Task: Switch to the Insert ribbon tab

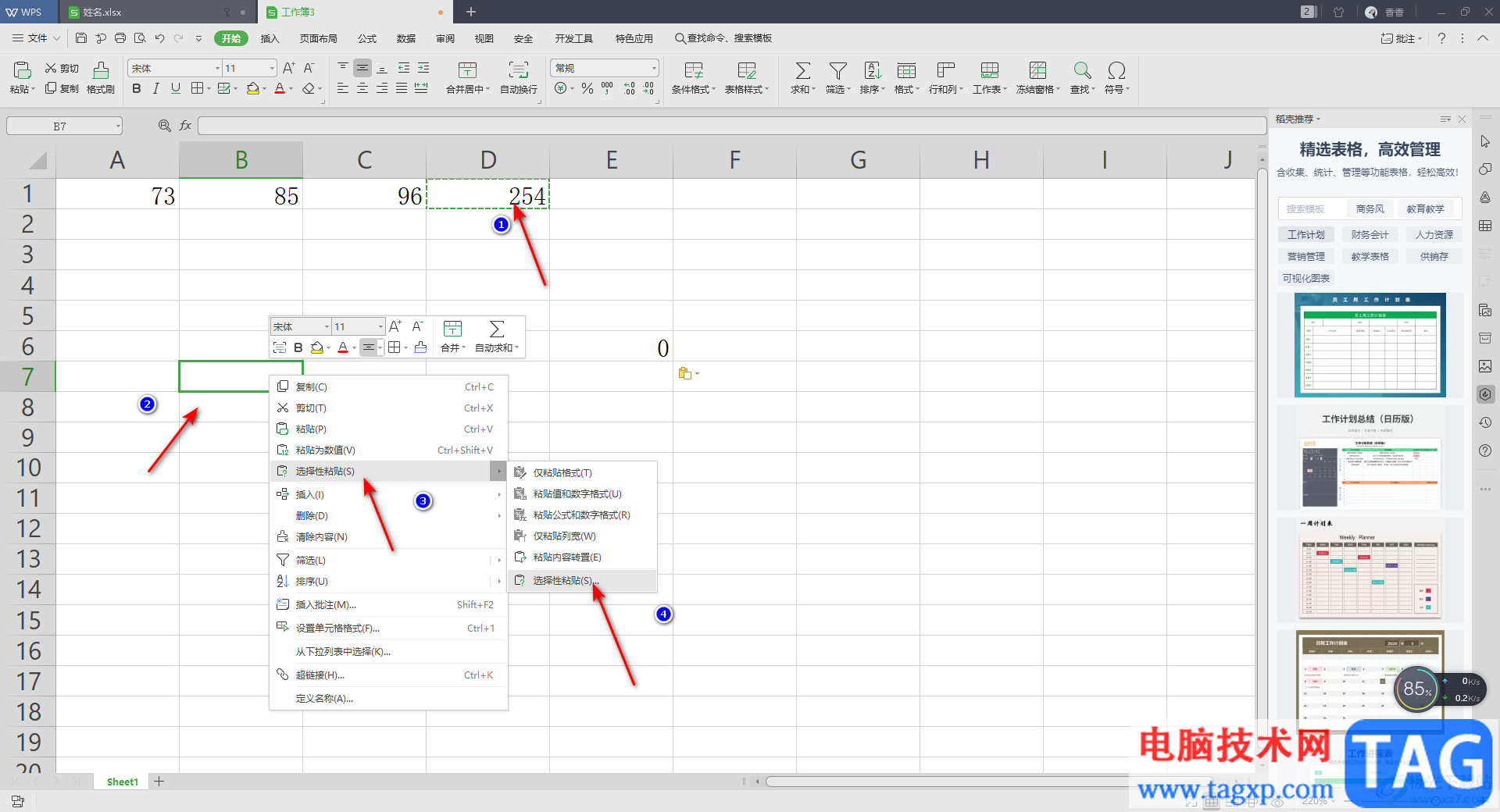Action: pyautogui.click(x=270, y=38)
